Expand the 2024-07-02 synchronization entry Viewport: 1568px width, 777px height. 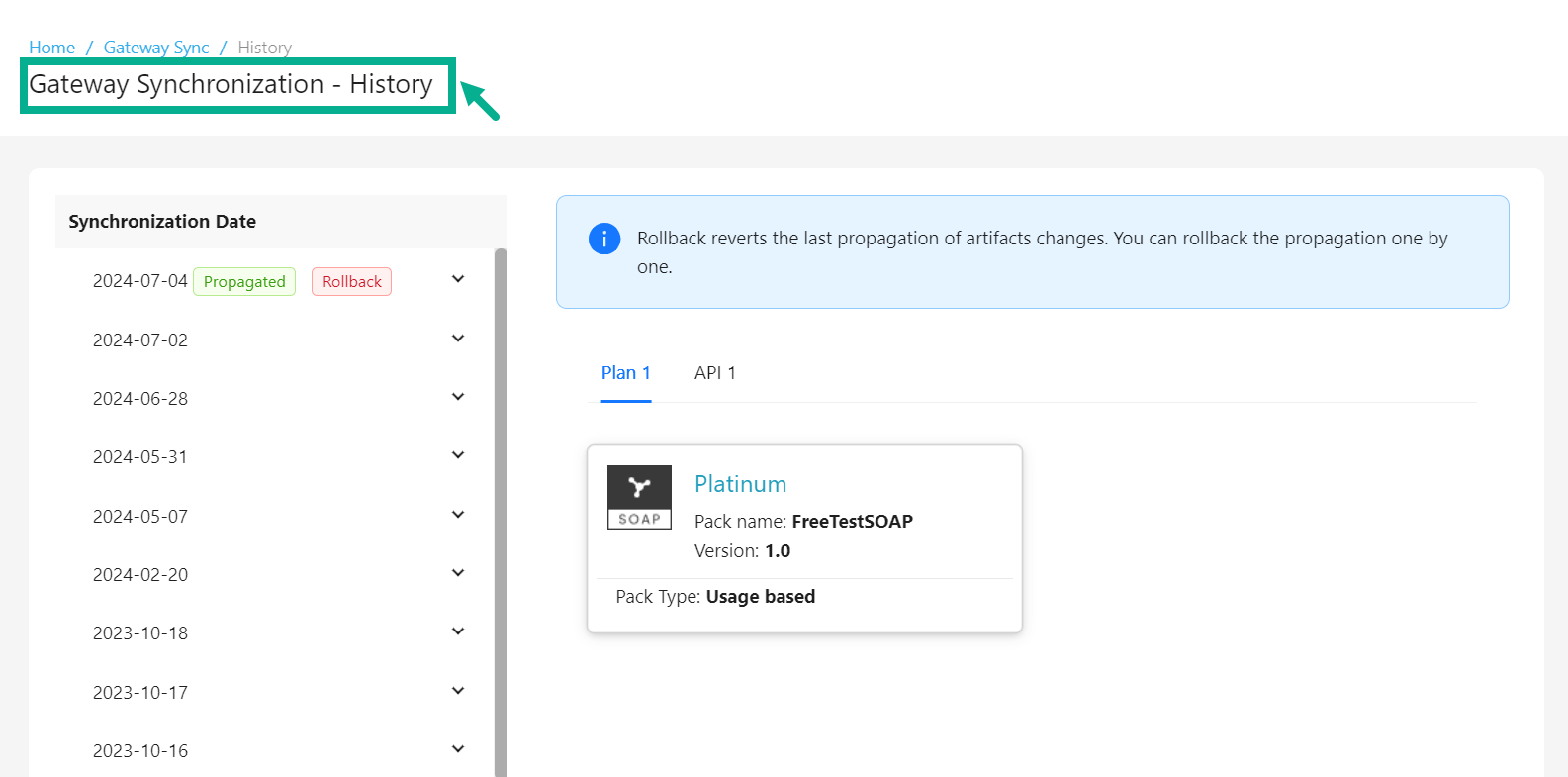tap(458, 339)
